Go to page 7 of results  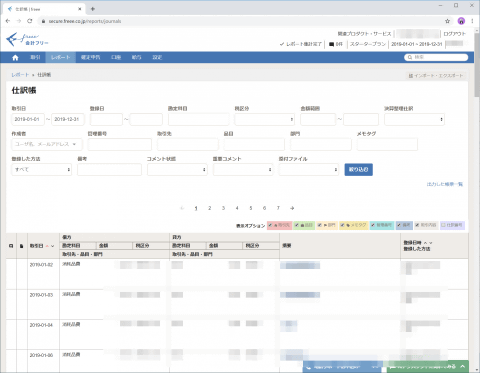click(278, 208)
